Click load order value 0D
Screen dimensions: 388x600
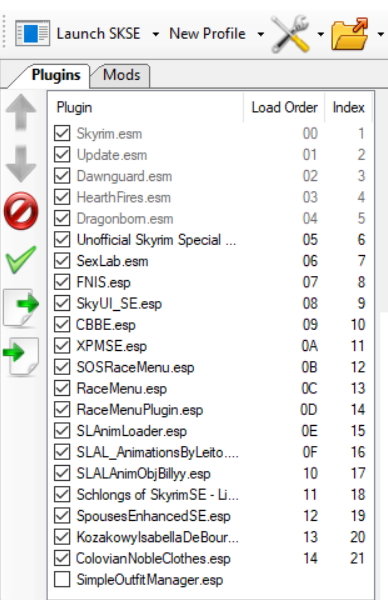(x=309, y=409)
